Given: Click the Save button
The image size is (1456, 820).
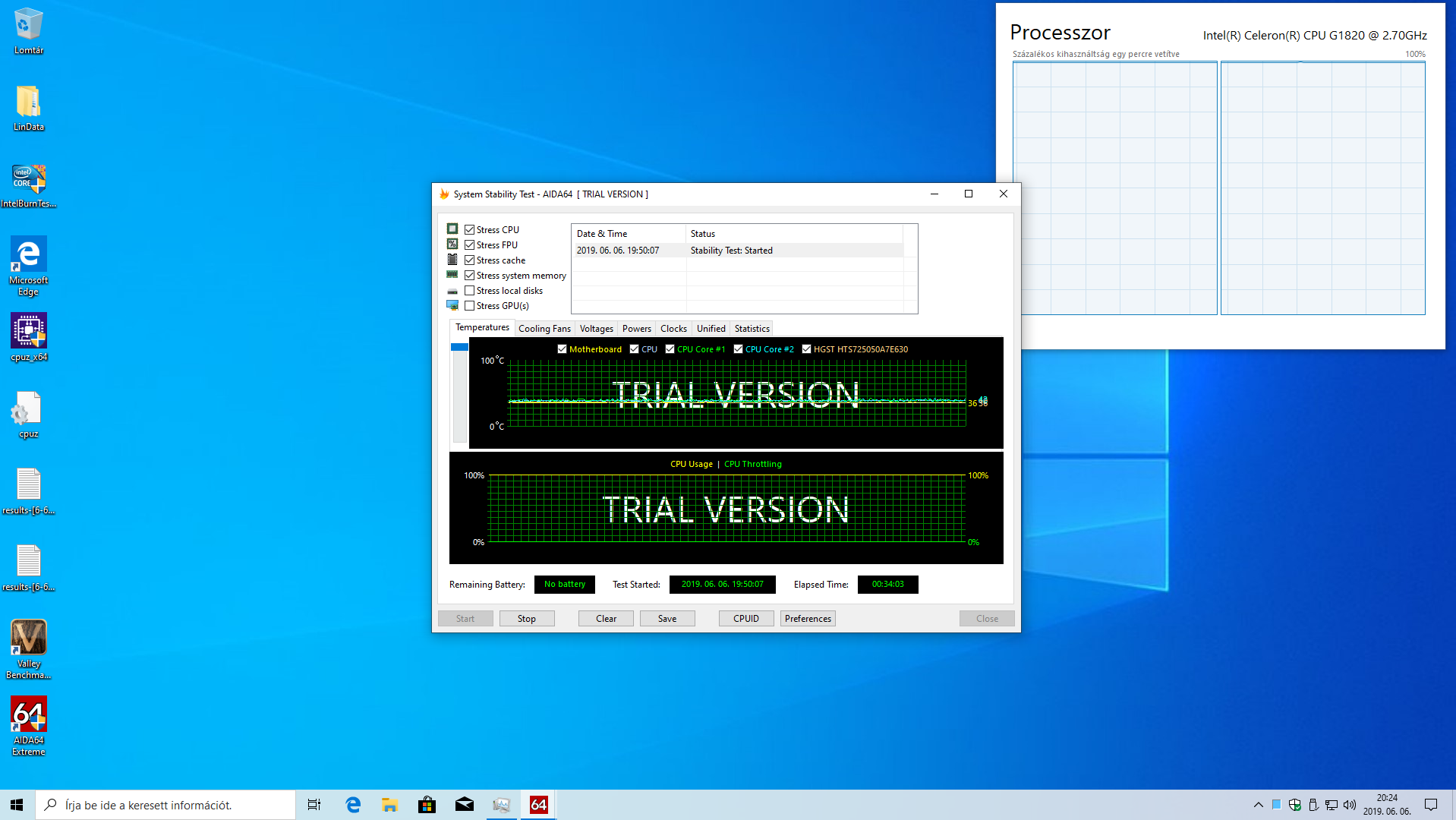Looking at the screenshot, I should (667, 619).
